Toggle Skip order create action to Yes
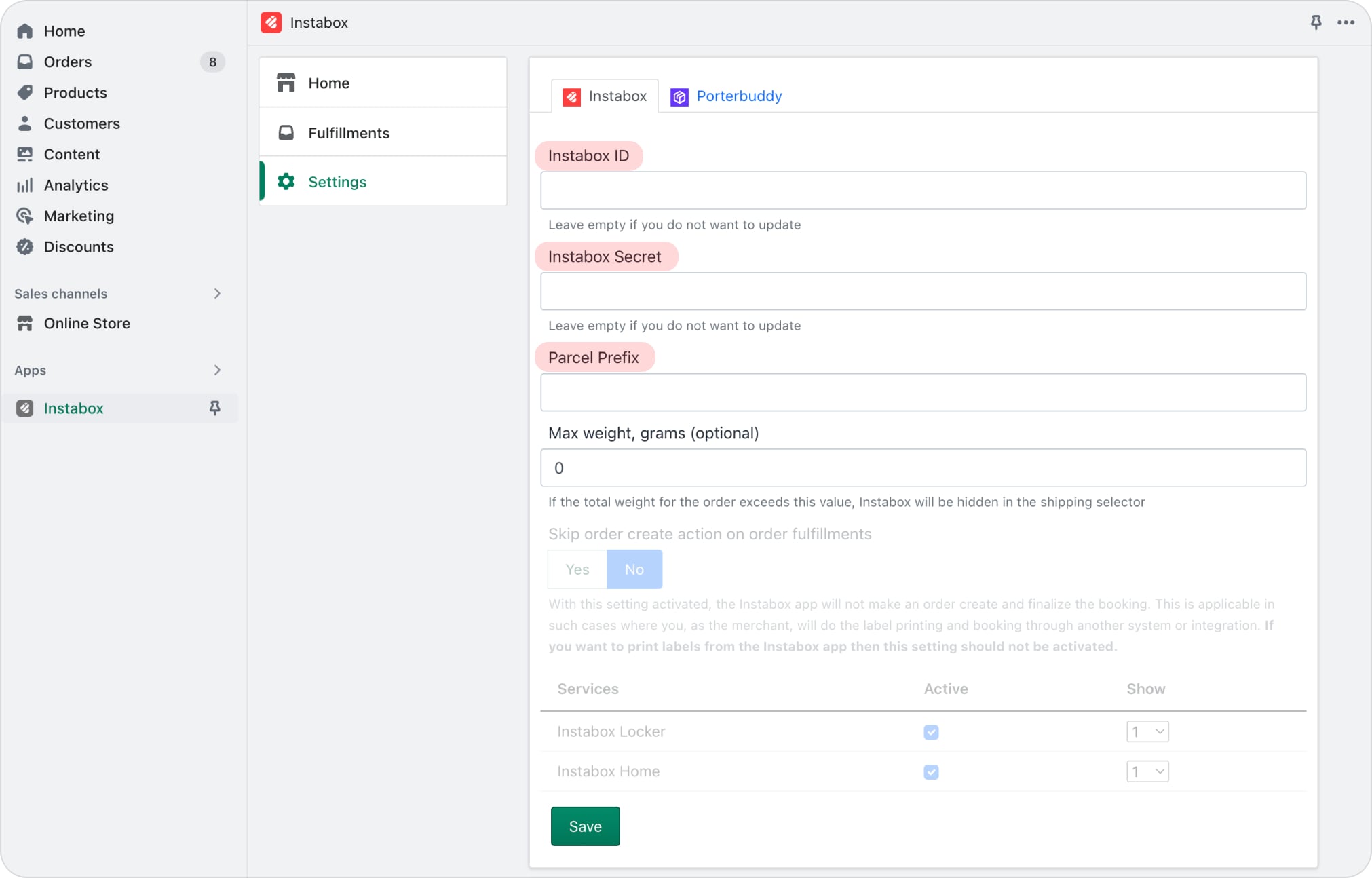The image size is (1372, 878). click(x=577, y=569)
